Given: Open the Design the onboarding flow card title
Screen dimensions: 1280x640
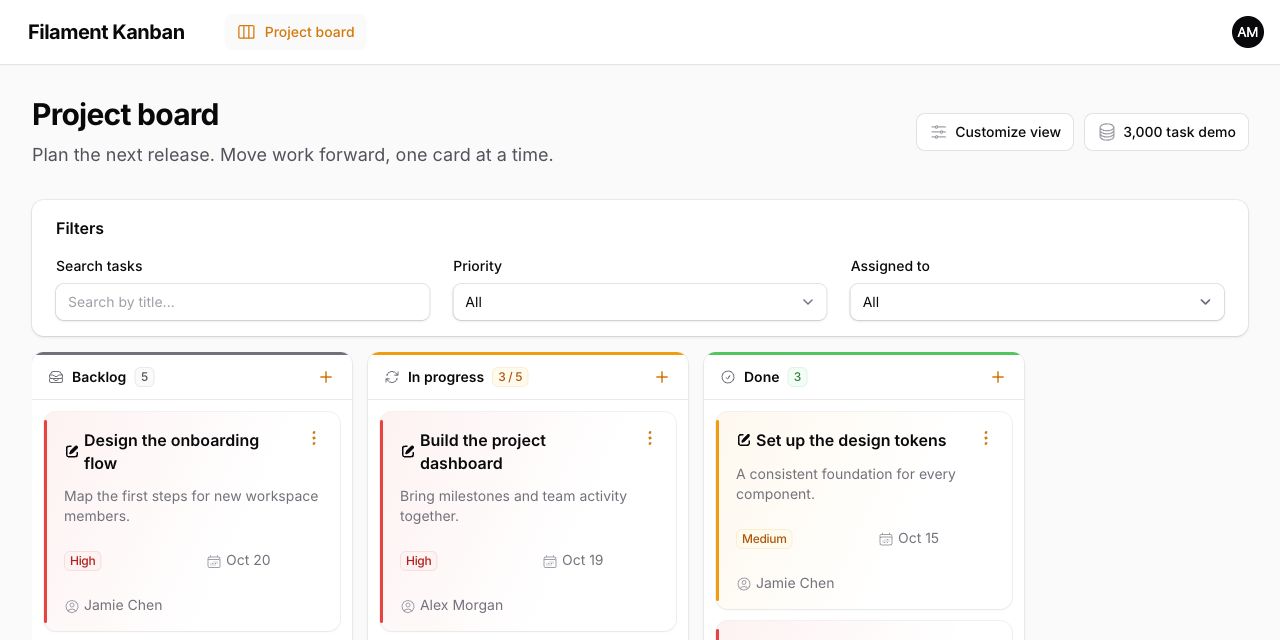Looking at the screenshot, I should [171, 452].
